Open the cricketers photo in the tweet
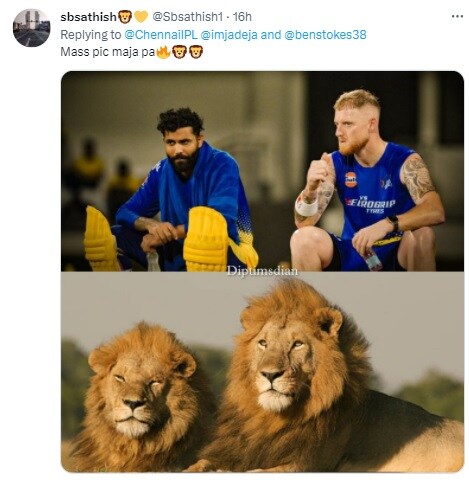This screenshot has height=482, width=469. click(262, 171)
